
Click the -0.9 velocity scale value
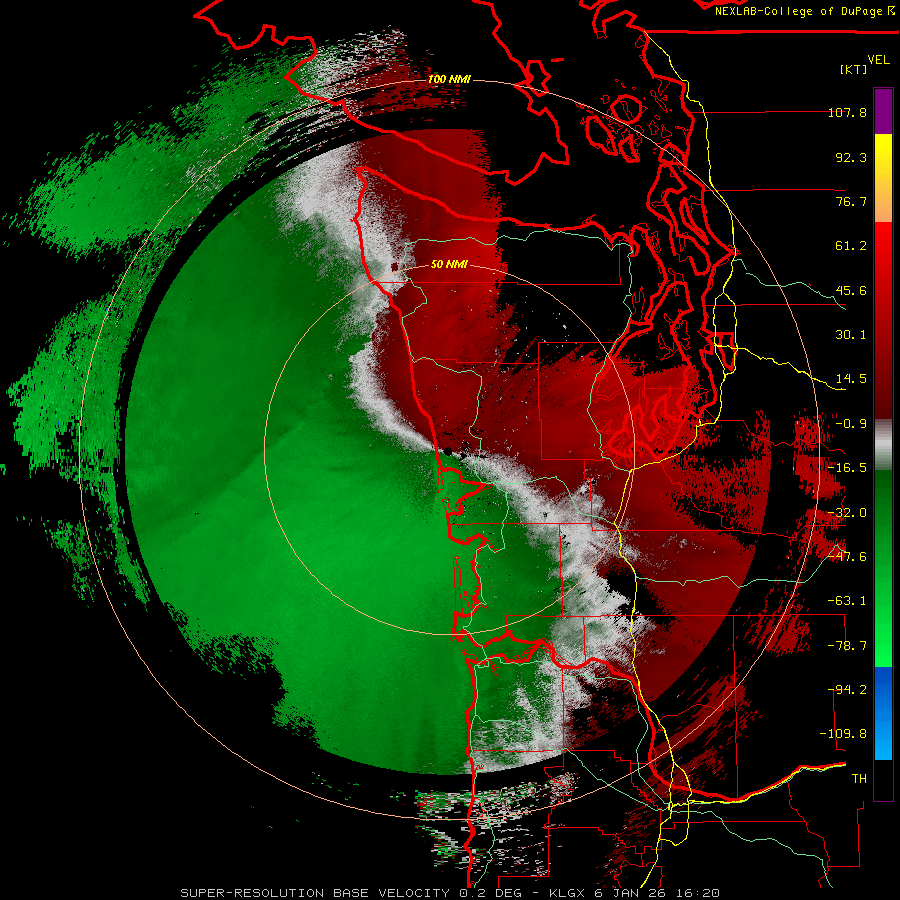[x=851, y=424]
